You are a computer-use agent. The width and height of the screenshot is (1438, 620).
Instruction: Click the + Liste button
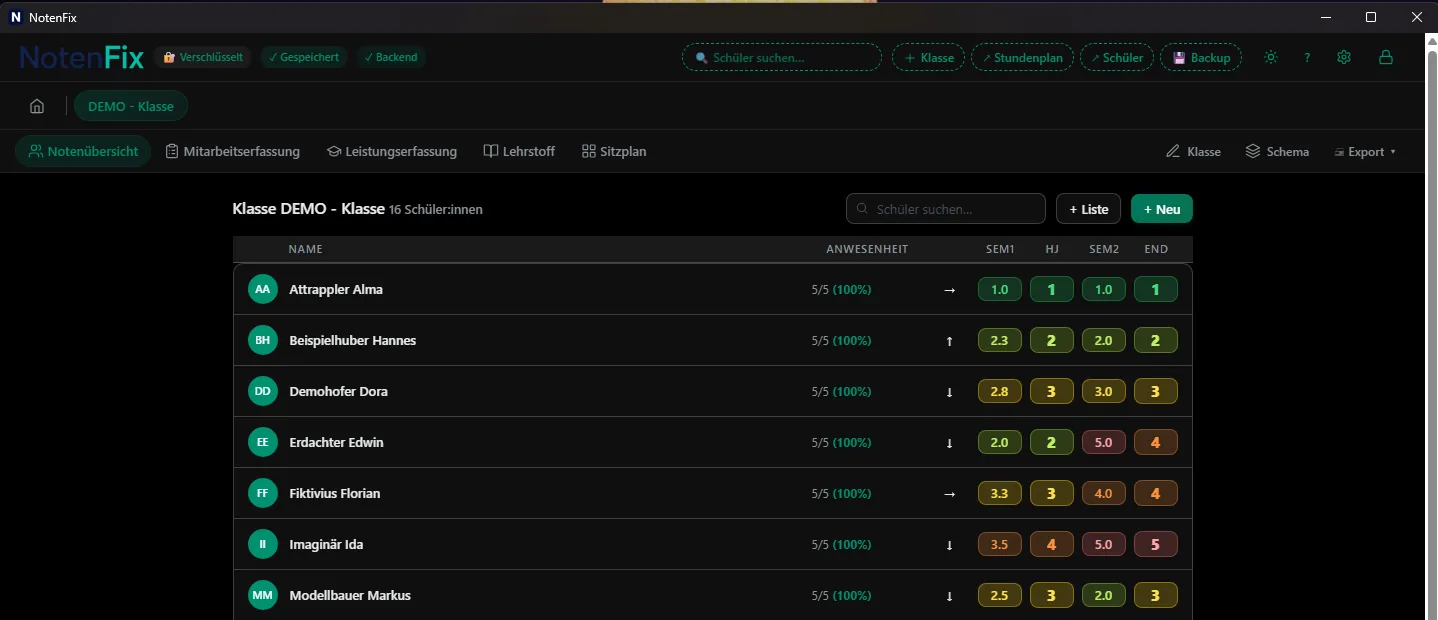point(1088,209)
